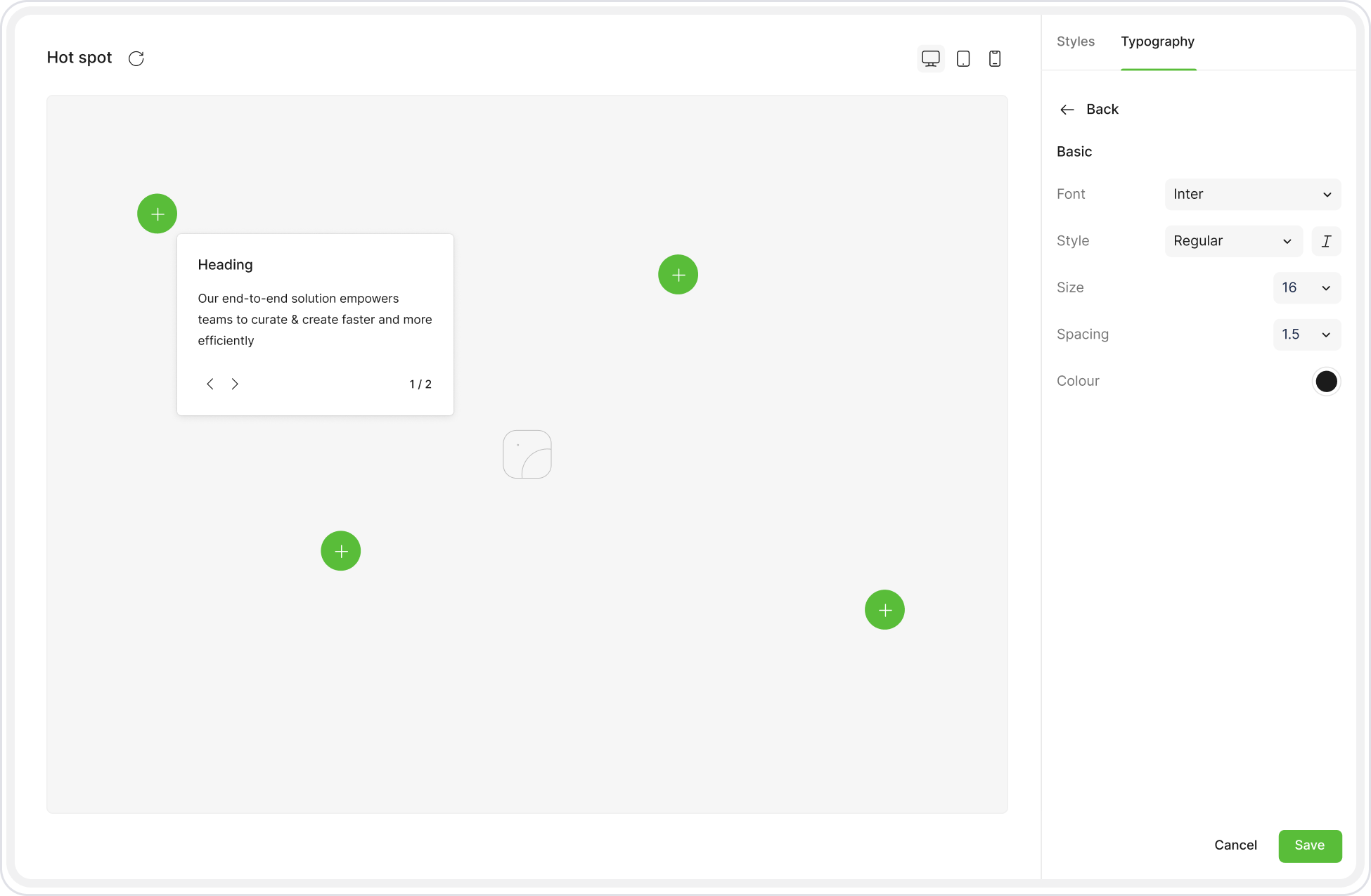Open the Font dropdown showing Inter

1252,194
